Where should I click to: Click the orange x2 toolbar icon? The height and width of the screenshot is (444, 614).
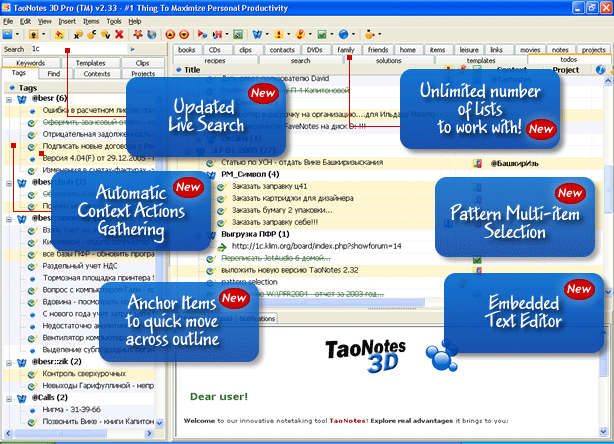(x=78, y=34)
